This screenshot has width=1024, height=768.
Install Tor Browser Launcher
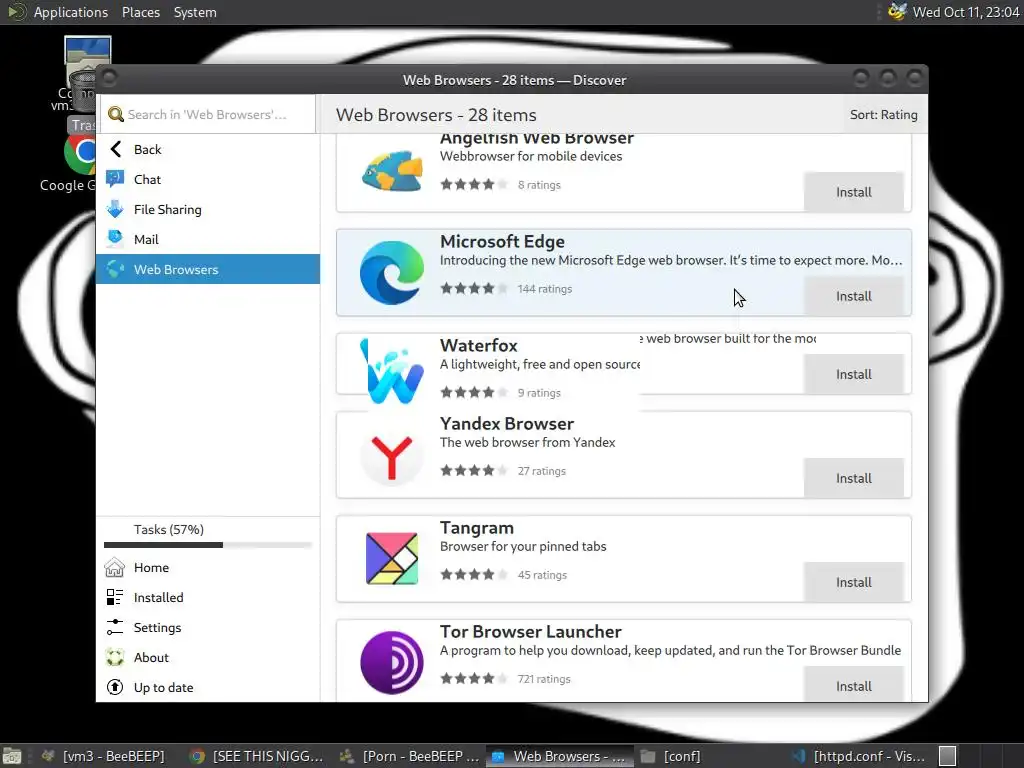point(854,684)
